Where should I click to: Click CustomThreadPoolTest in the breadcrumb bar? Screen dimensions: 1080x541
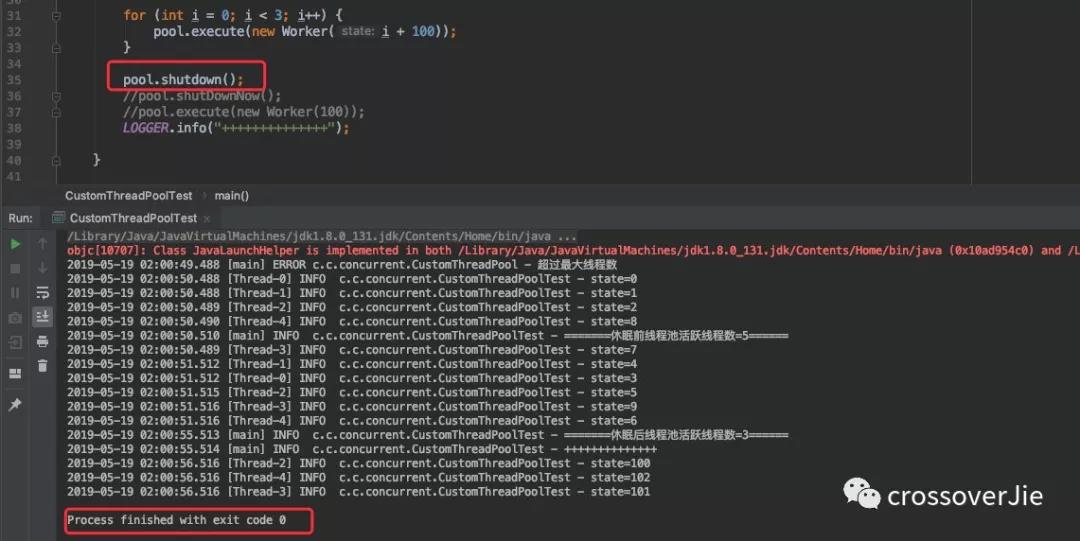[x=129, y=196]
